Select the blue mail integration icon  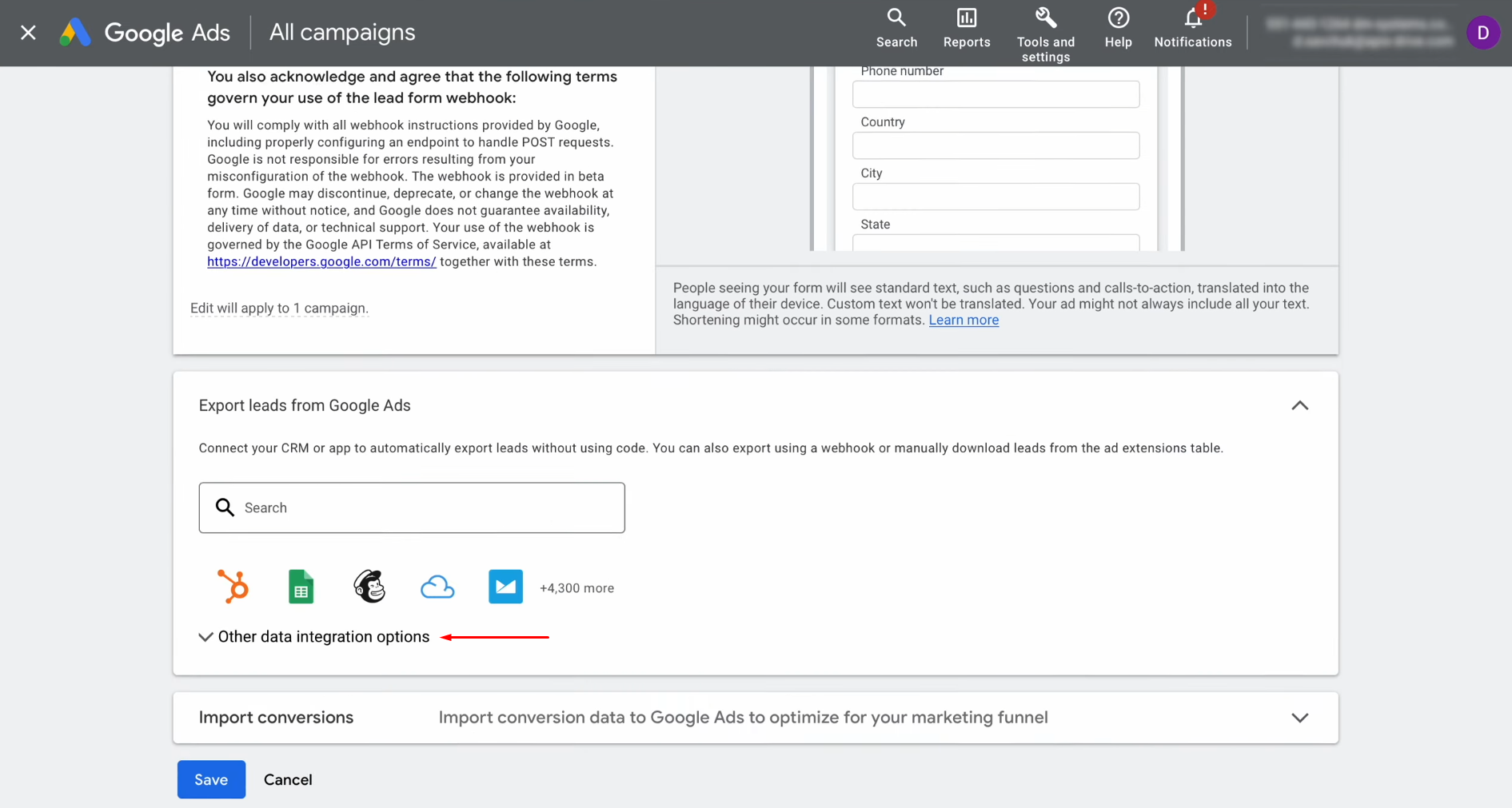pyautogui.click(x=505, y=587)
